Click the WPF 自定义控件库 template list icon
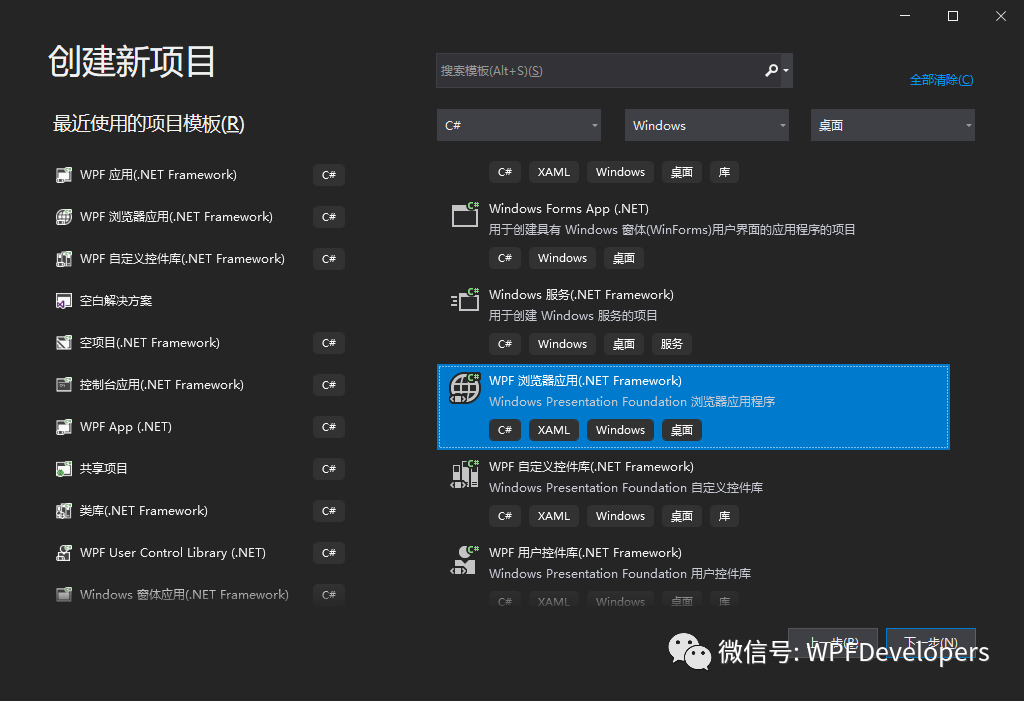The height and width of the screenshot is (701, 1024). [465, 474]
